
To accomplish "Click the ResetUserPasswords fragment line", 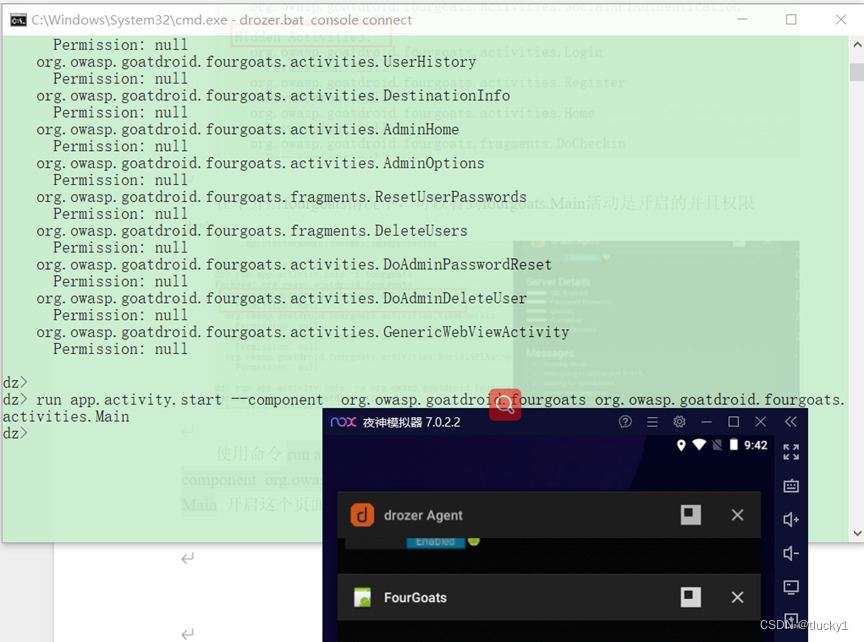I will click(x=282, y=197).
